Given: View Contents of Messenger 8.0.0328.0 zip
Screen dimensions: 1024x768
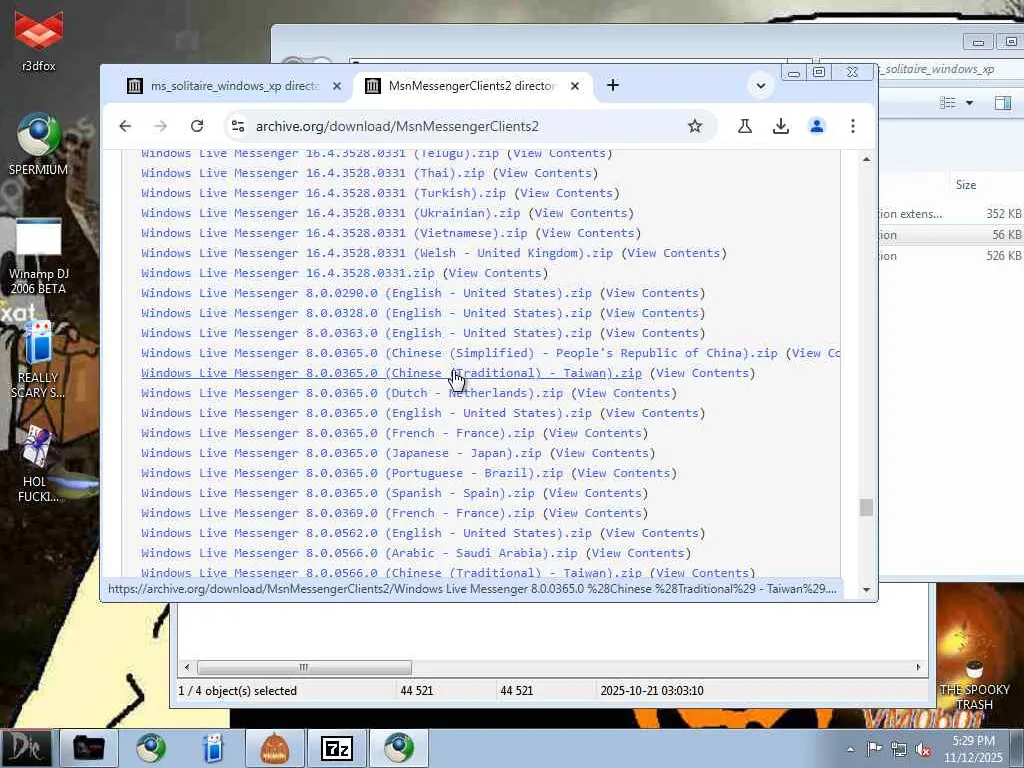Looking at the screenshot, I should coord(652,313).
